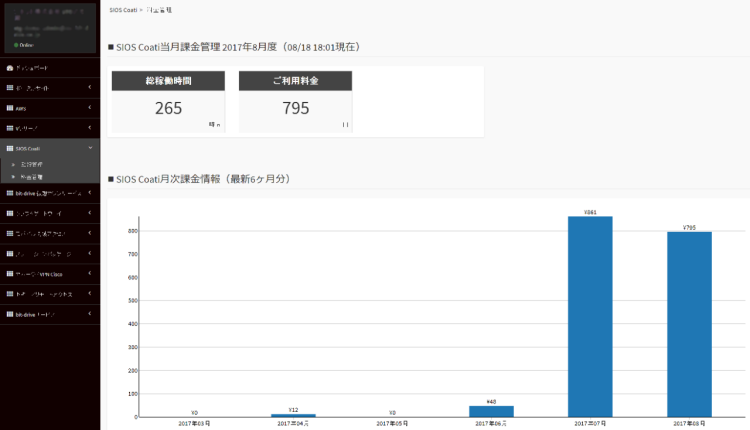Open the AWS sidebar menu
750x430 pixels.
click(x=50, y=108)
